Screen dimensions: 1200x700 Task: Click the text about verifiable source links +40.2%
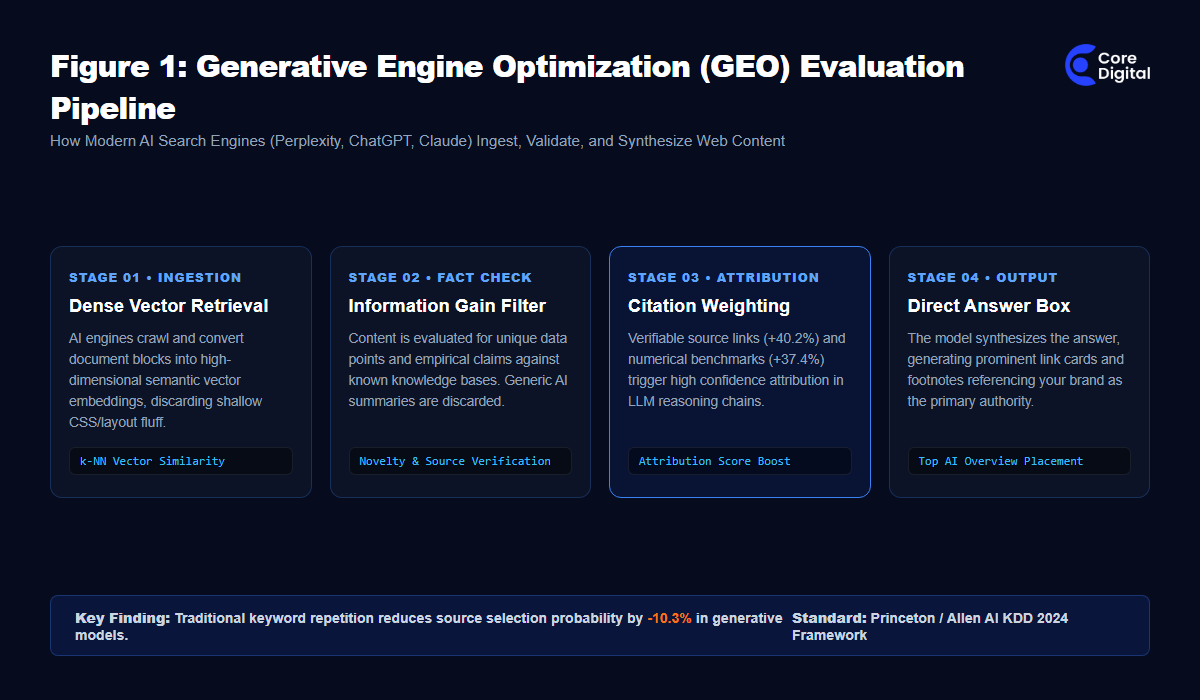tap(737, 369)
